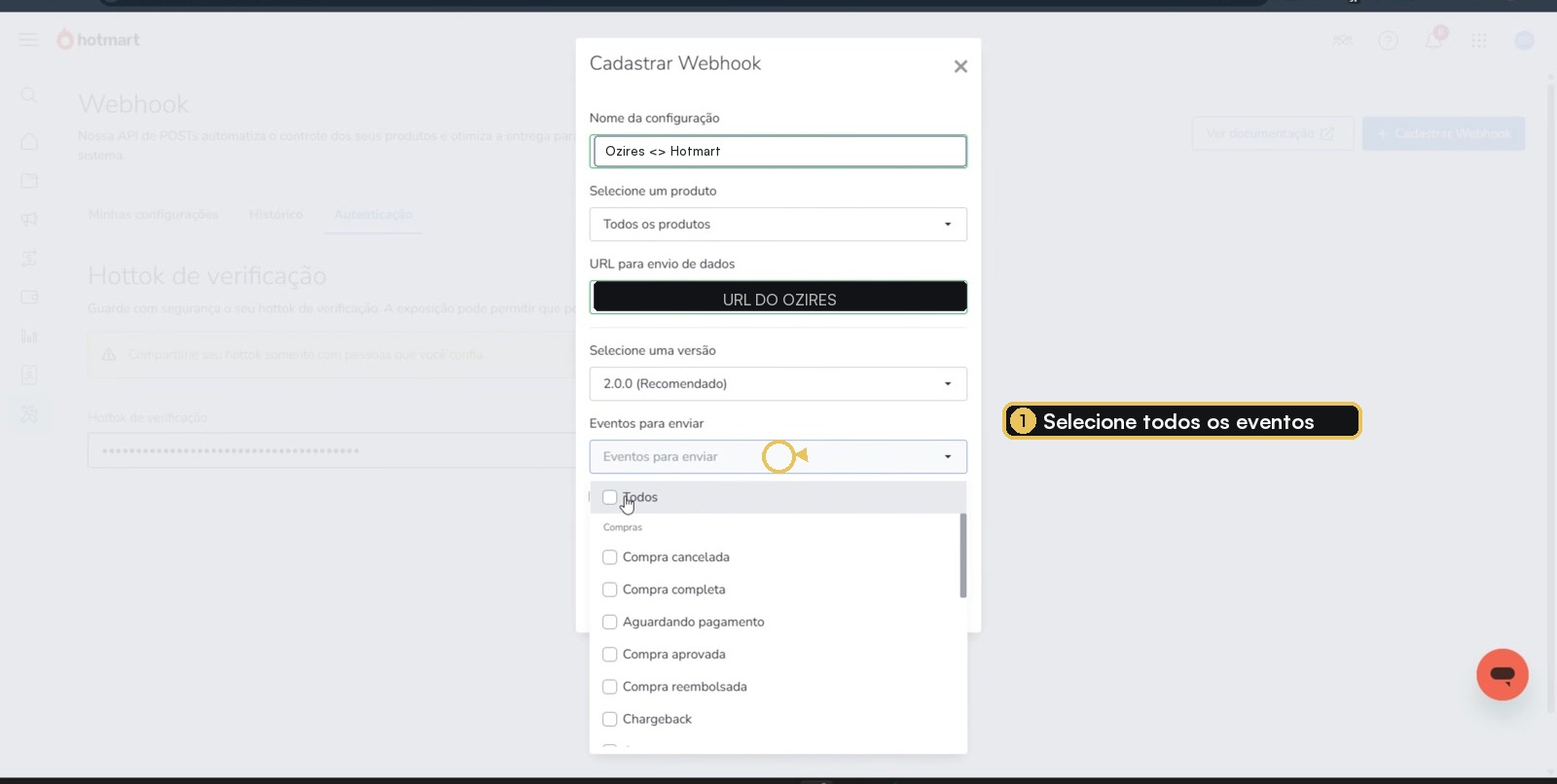
Task: Check the Compra cancelada event
Action: point(610,557)
